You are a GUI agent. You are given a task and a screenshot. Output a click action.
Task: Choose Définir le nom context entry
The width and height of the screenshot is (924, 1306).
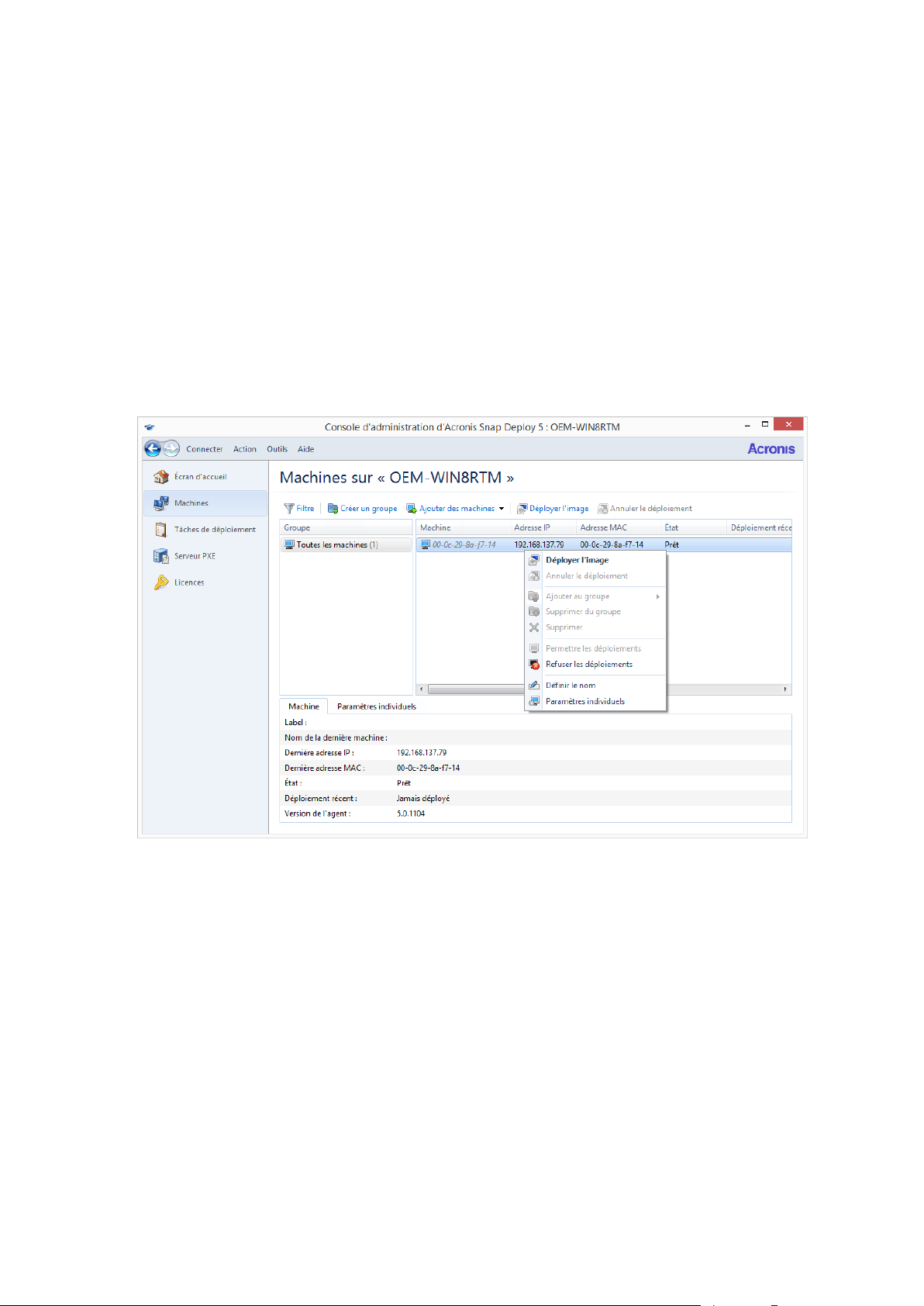pos(595,686)
